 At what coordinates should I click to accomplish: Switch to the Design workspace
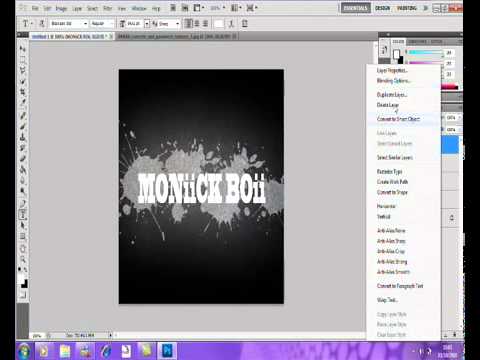[x=382, y=8]
